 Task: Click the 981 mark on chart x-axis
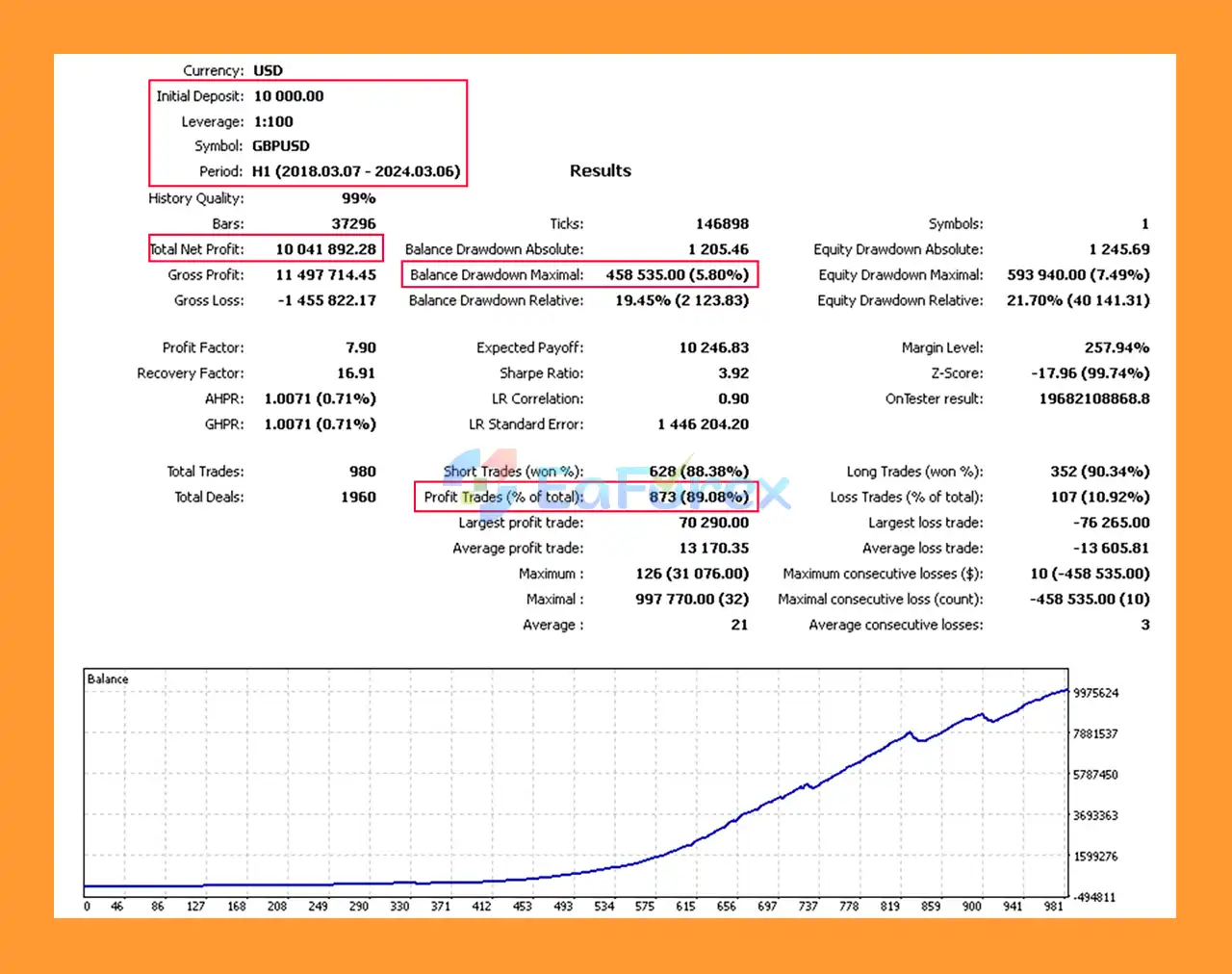(1054, 907)
